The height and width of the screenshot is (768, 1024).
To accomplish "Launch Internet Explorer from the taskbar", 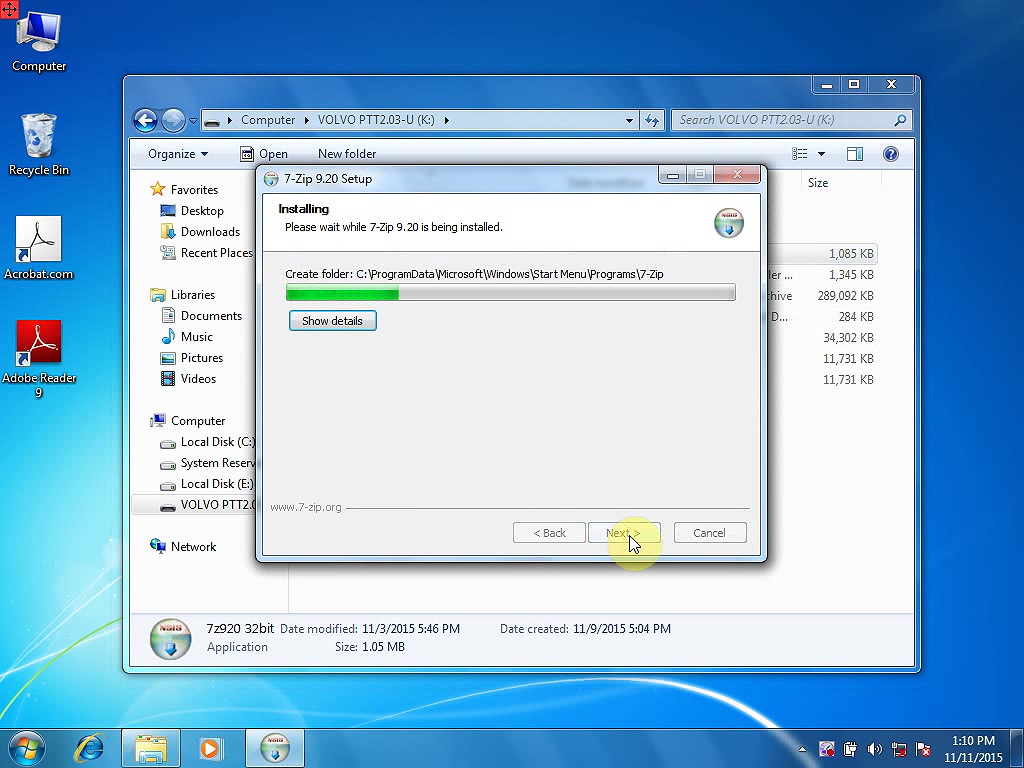I will 89,748.
